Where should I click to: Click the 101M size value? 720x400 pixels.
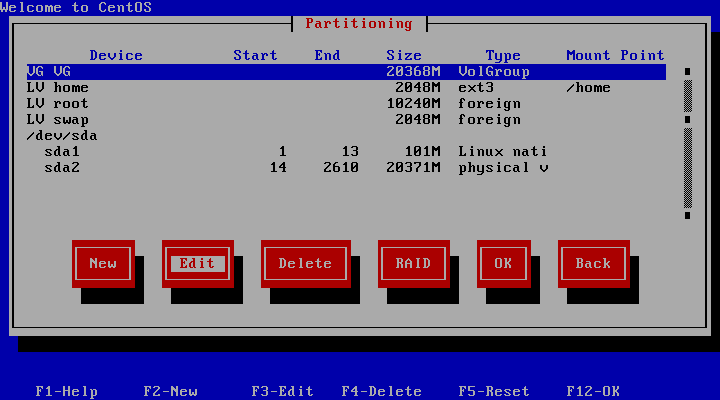422,152
